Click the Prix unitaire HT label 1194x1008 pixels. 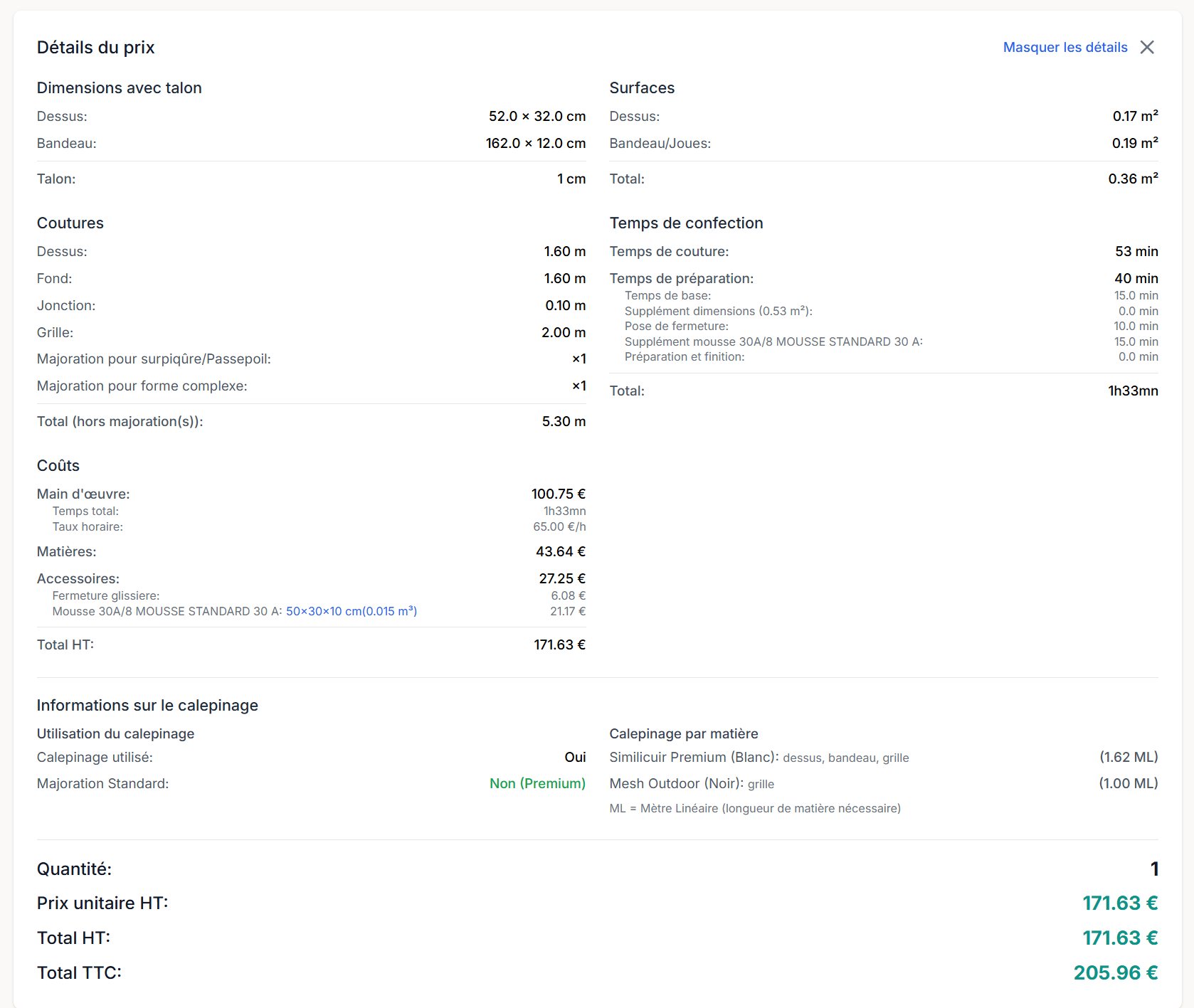102,903
